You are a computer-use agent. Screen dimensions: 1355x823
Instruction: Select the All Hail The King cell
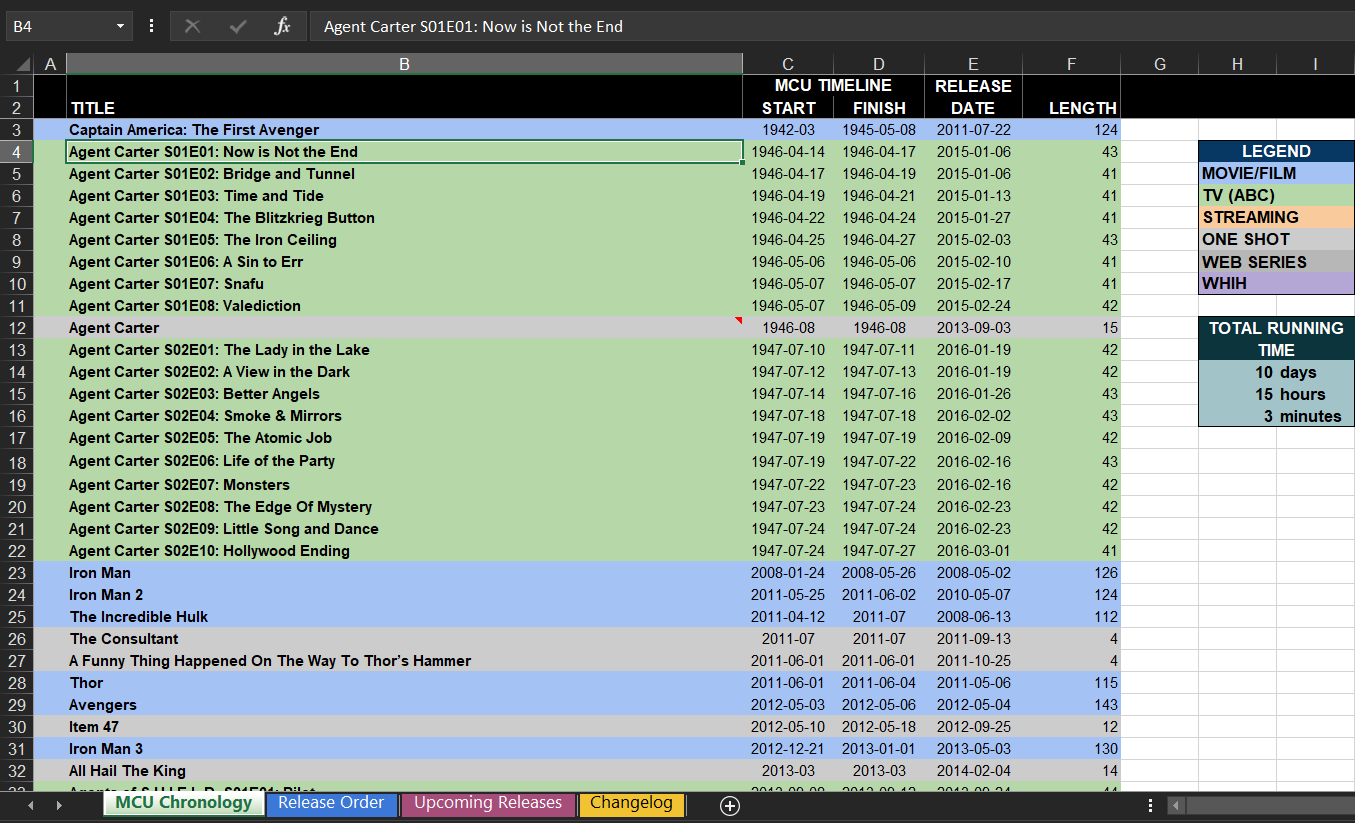click(404, 770)
